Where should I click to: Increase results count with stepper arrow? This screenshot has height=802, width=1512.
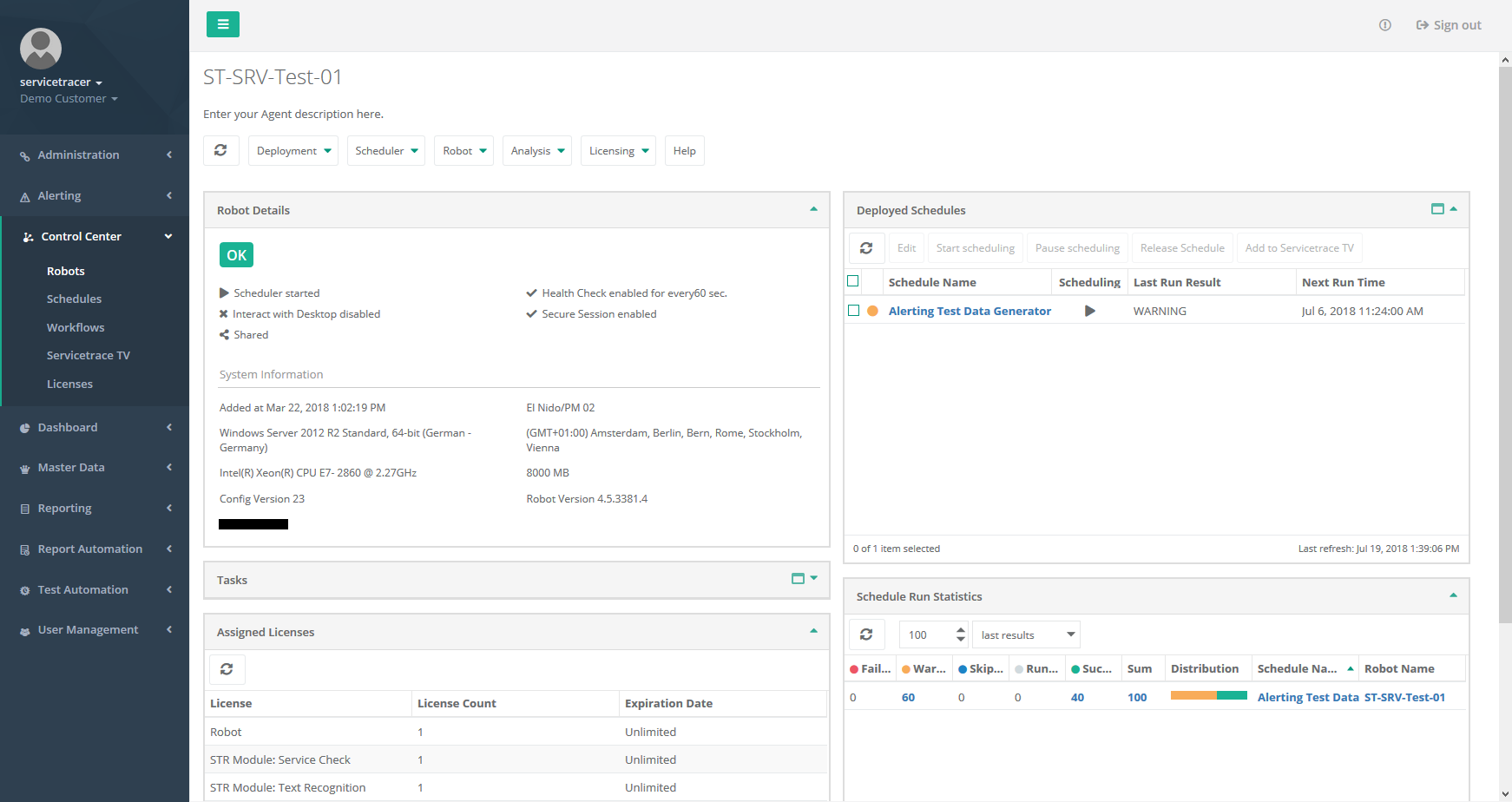961,629
